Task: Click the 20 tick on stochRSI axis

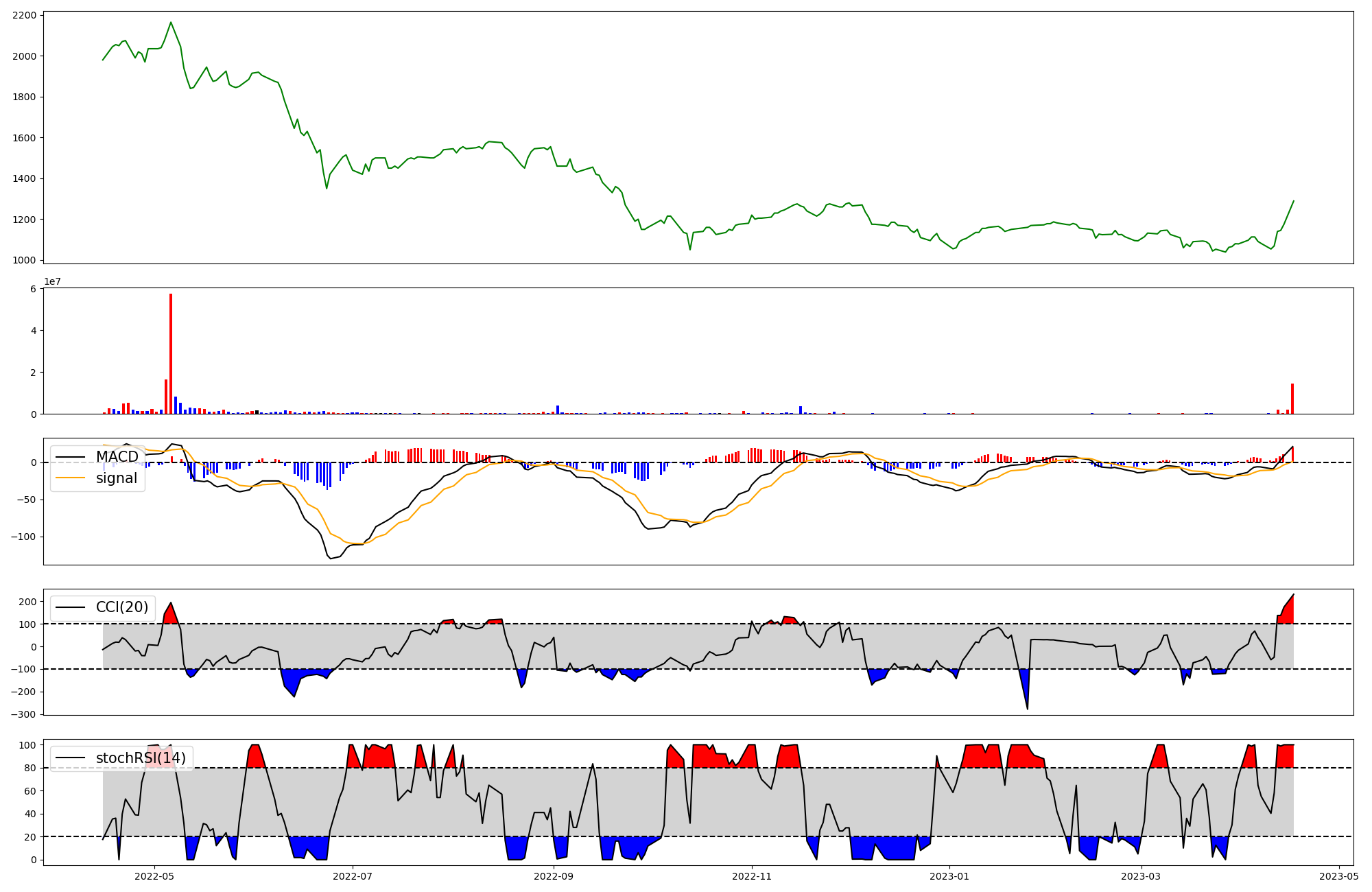Action: point(30,837)
